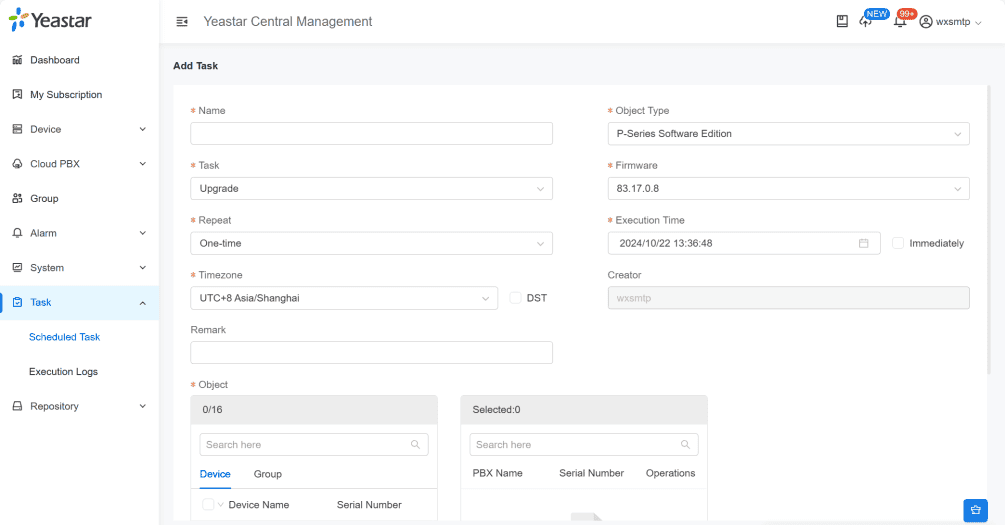
Task: Select all devices via Device Name checkbox
Action: point(208,504)
